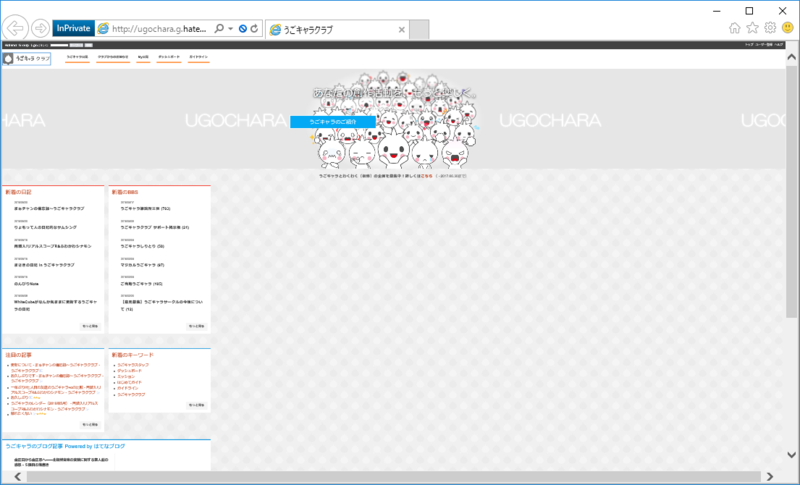This screenshot has height=485, width=800.
Task: Open the うごキャラのブログ記事 Powered by はてなブログ heading
Action: [x=65, y=446]
